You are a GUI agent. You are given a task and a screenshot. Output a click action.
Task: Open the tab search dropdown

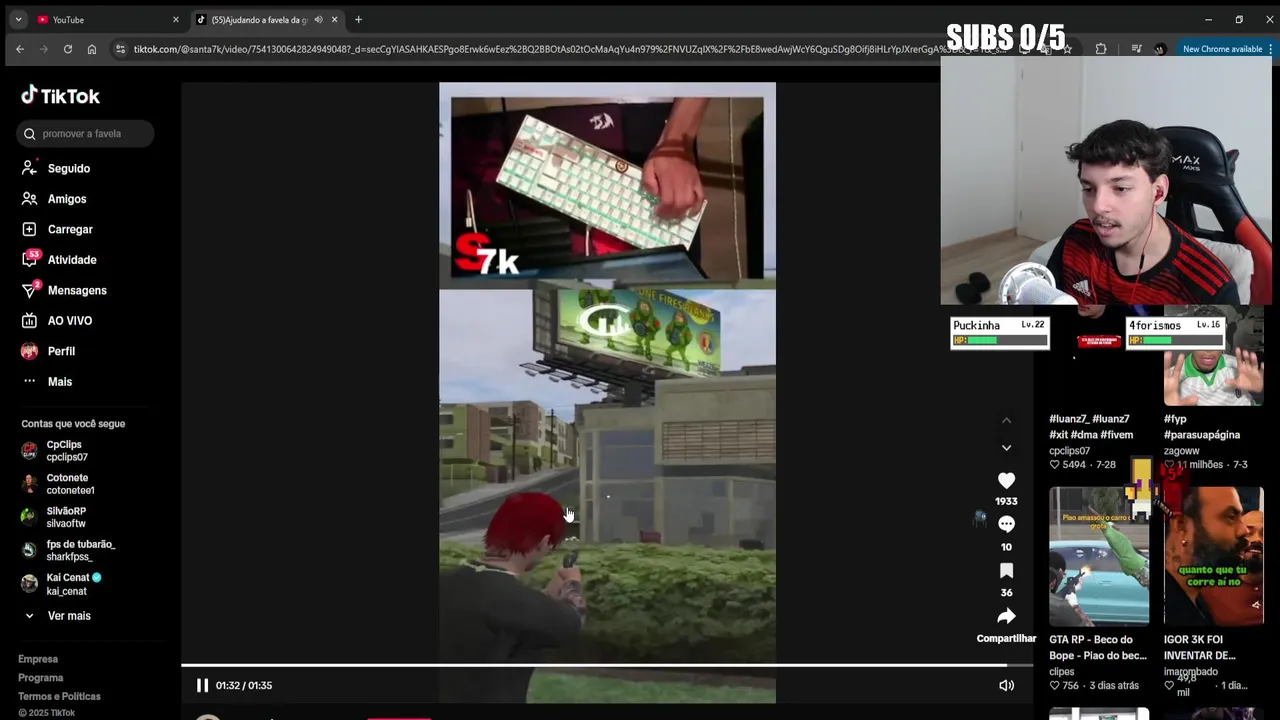18,20
